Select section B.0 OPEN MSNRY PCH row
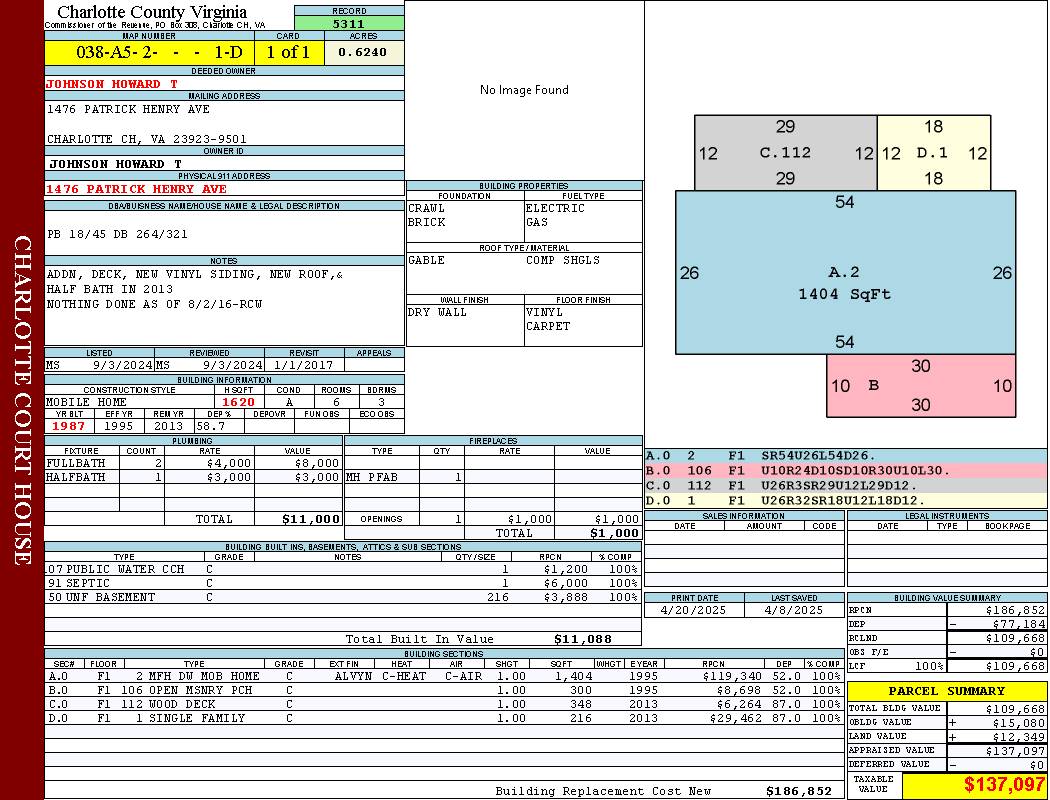Screen dimensions: 1050x800 pos(444,690)
